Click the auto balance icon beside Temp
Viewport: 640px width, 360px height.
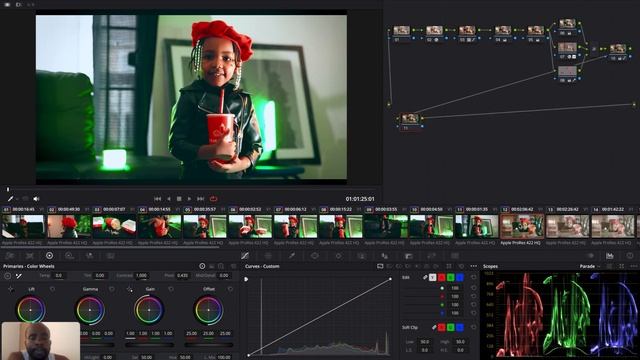(x=7, y=276)
